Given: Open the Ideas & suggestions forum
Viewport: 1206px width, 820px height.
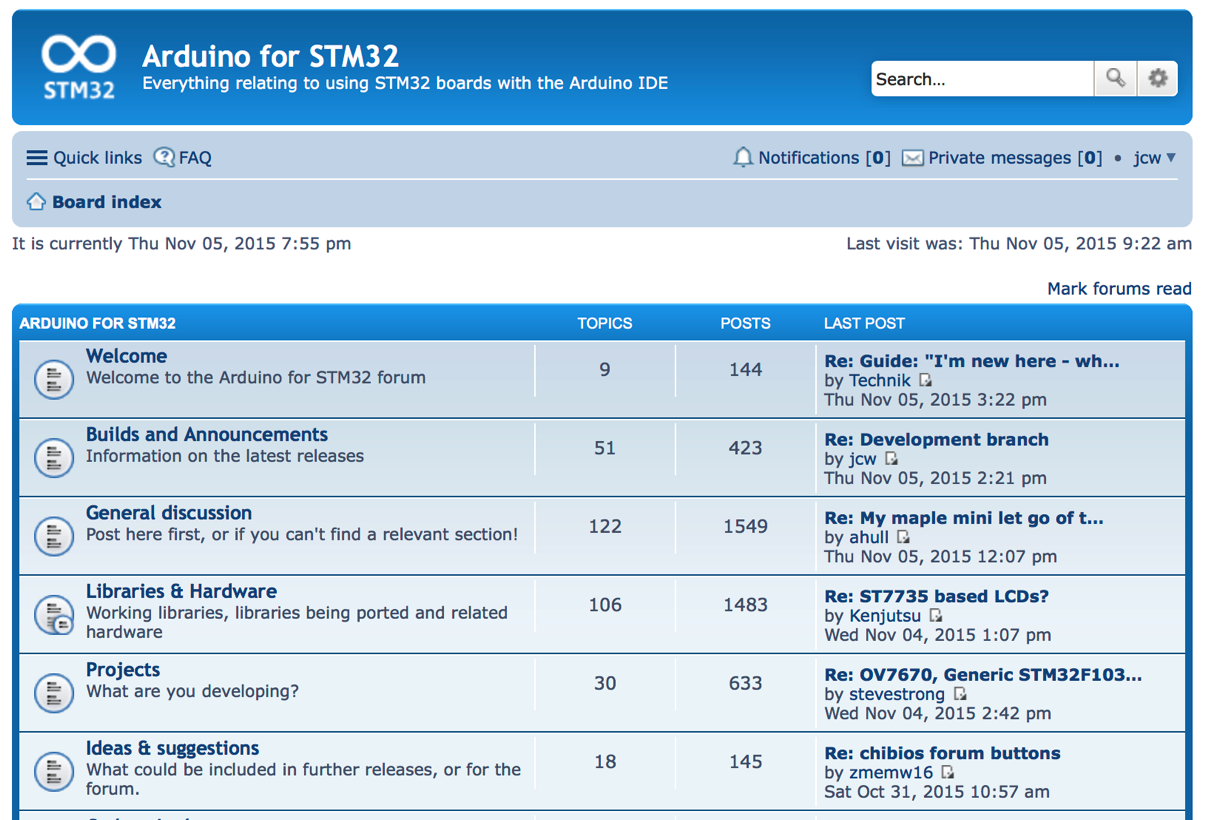Looking at the screenshot, I should 172,748.
